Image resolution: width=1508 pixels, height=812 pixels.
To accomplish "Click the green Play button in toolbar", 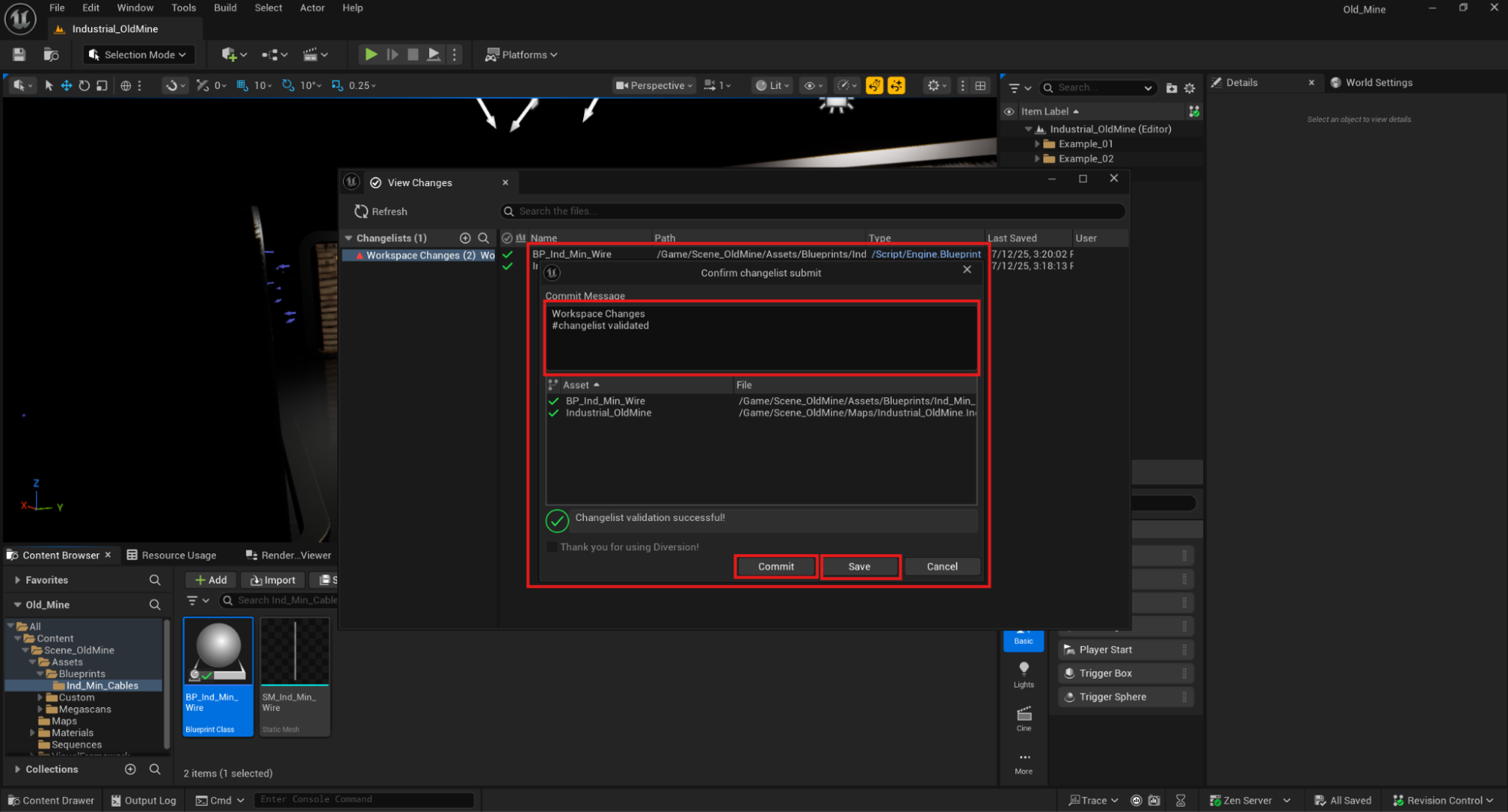I will [370, 54].
